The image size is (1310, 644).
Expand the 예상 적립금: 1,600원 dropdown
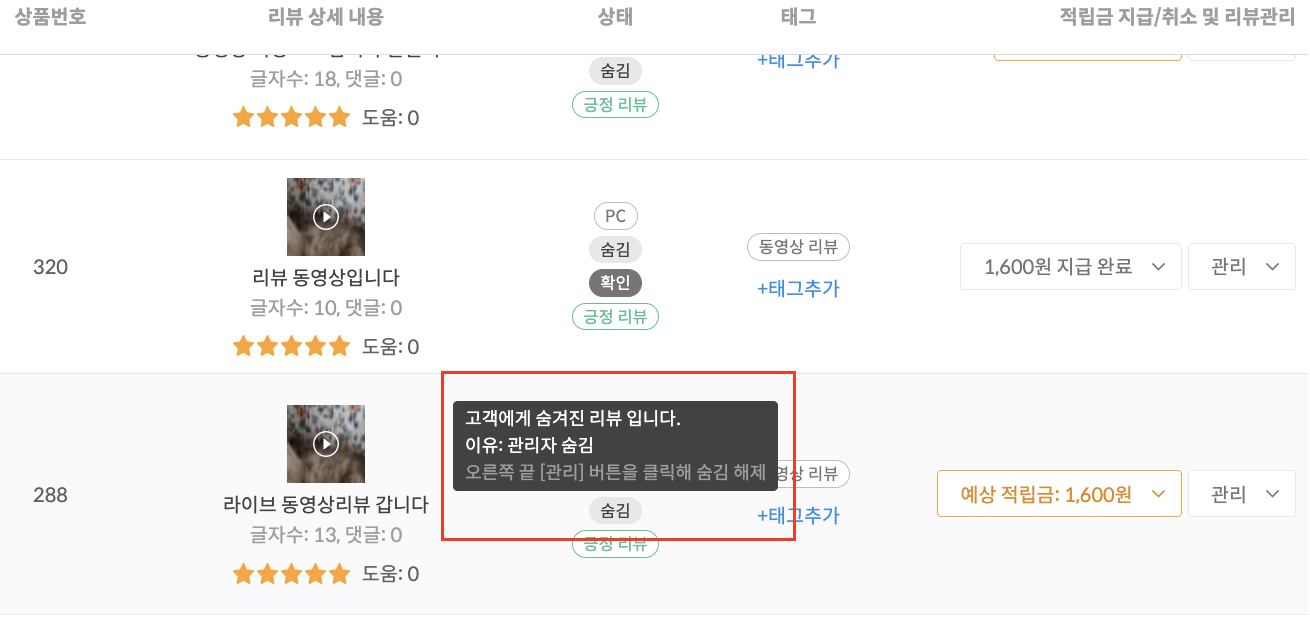(x=1059, y=493)
